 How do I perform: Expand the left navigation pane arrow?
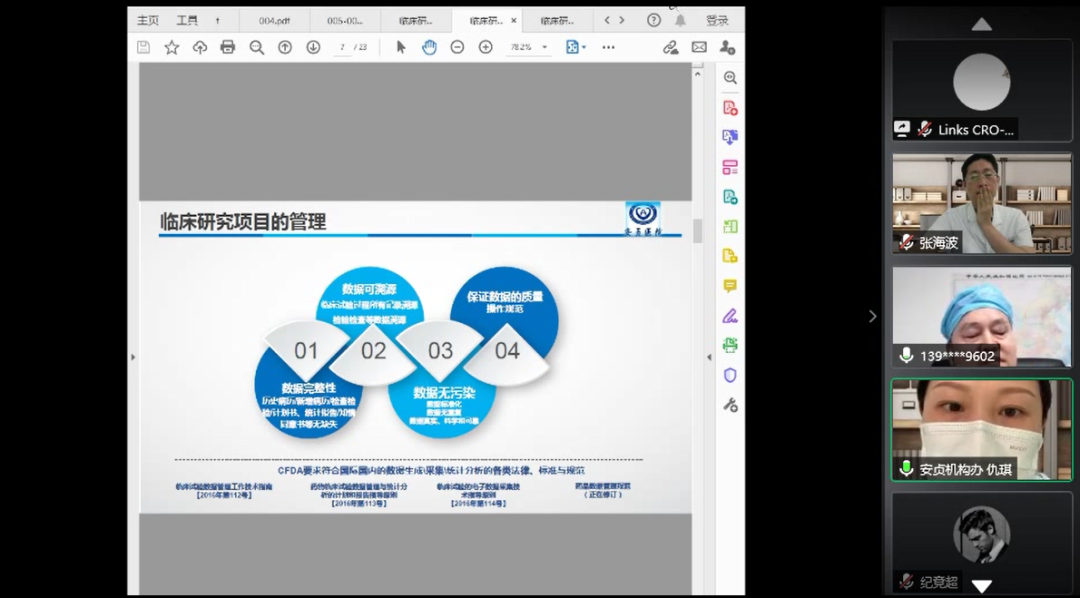(133, 357)
